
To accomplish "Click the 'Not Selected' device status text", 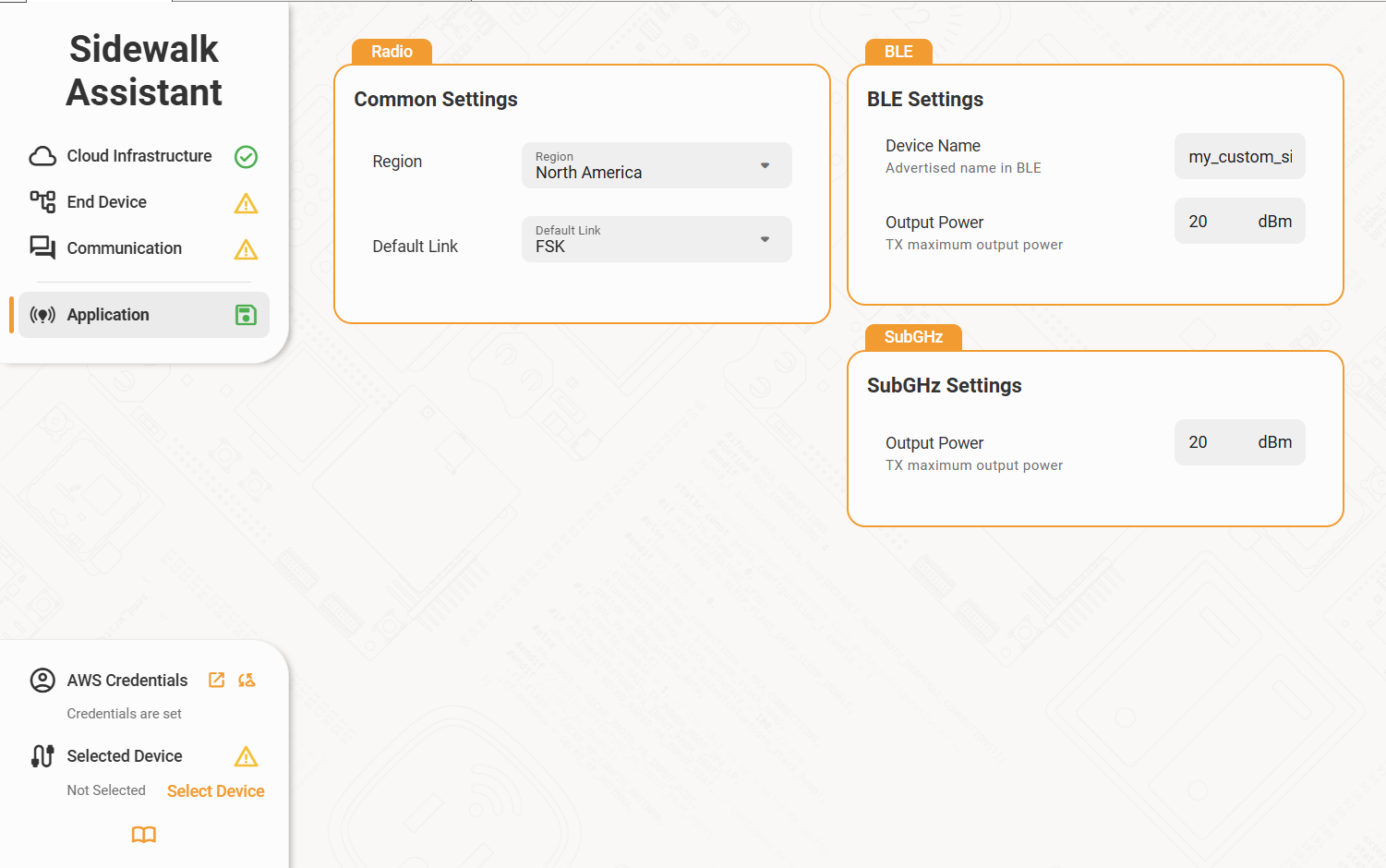I will [106, 790].
